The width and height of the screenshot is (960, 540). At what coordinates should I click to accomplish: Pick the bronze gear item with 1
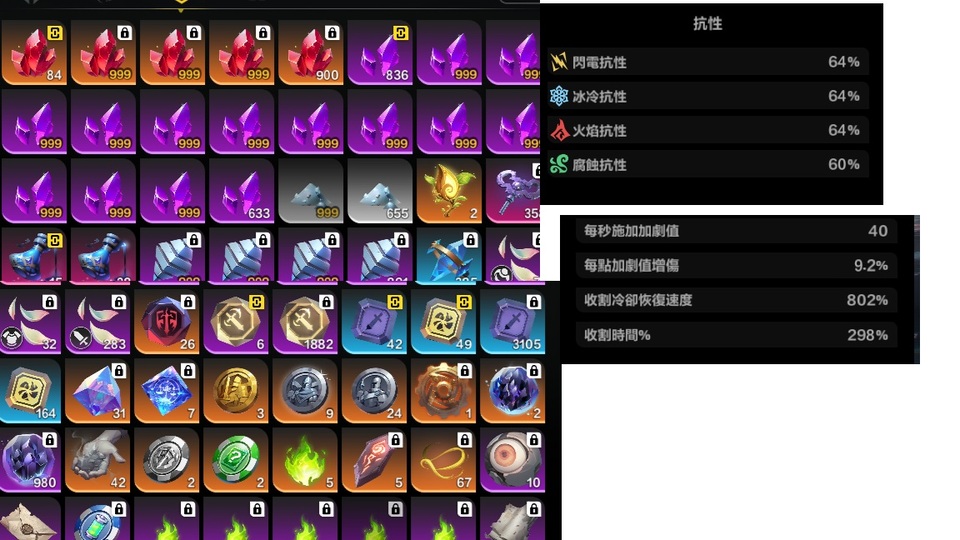pos(443,391)
